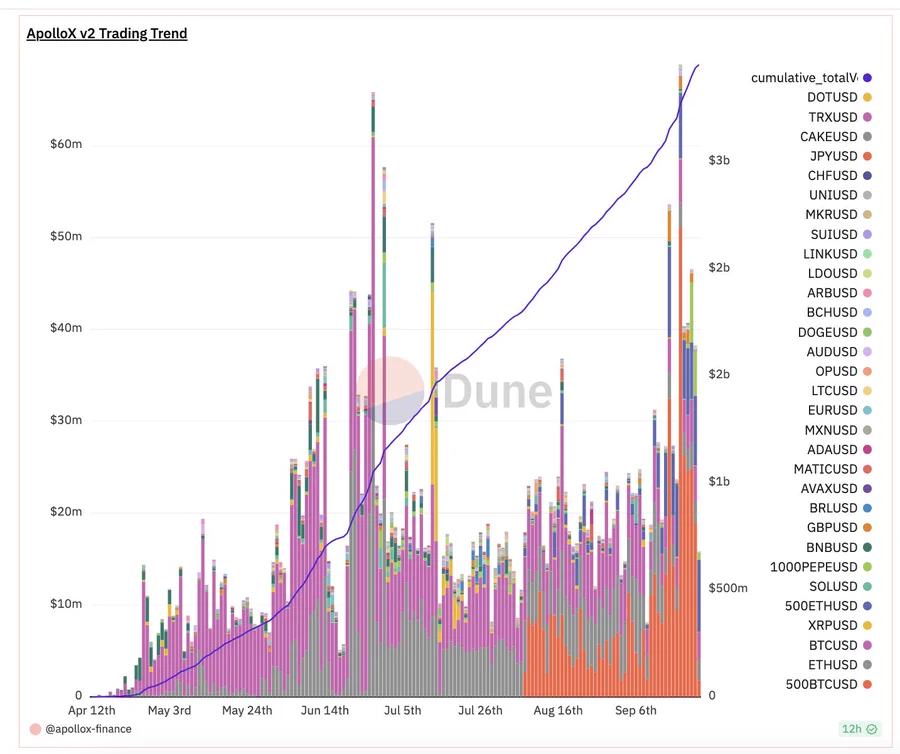Toggle the XRPUSD series label in the legend

(x=830, y=626)
